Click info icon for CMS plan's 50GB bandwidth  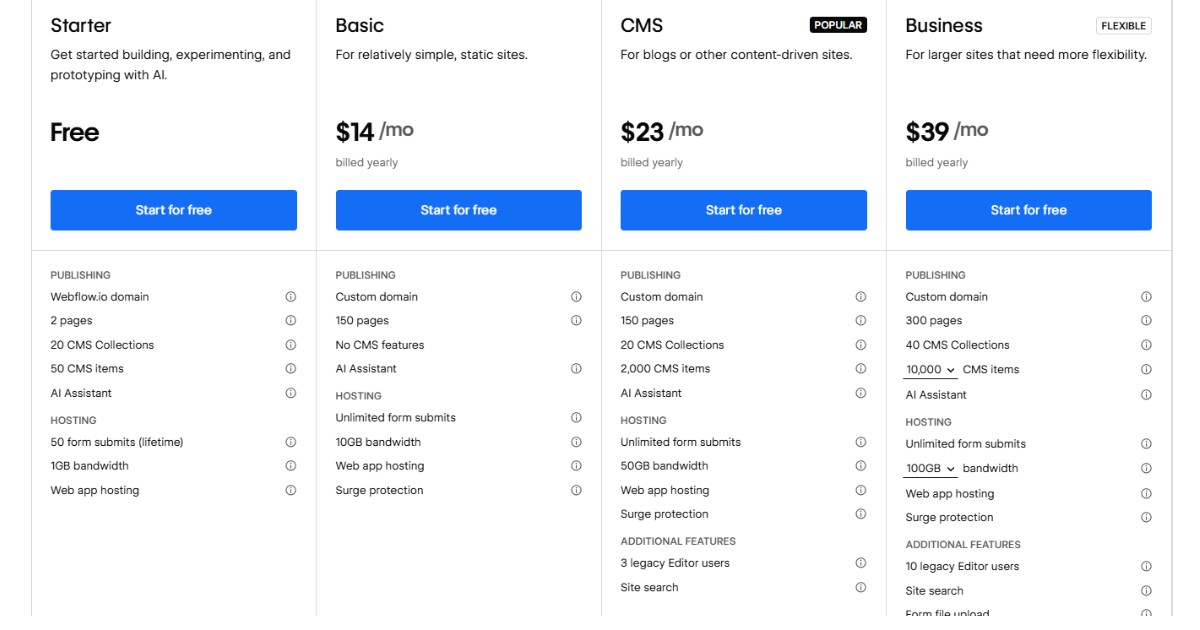861,466
